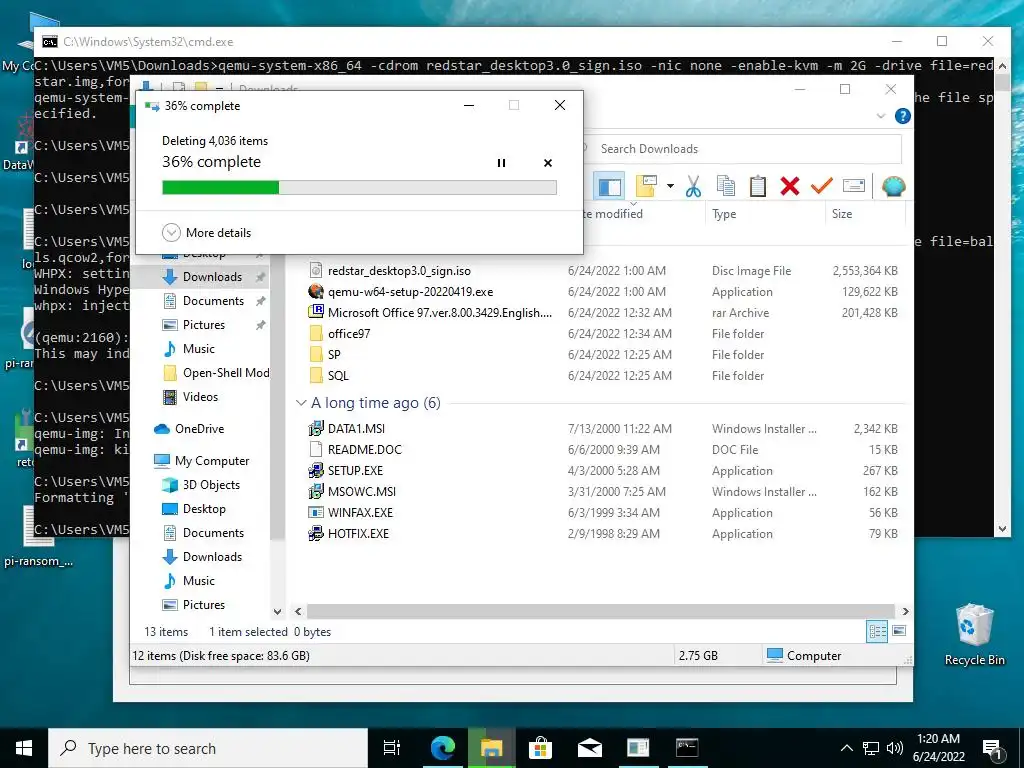The height and width of the screenshot is (768, 1024).
Task: Launch Microsoft Edge from taskbar
Action: (x=442, y=748)
